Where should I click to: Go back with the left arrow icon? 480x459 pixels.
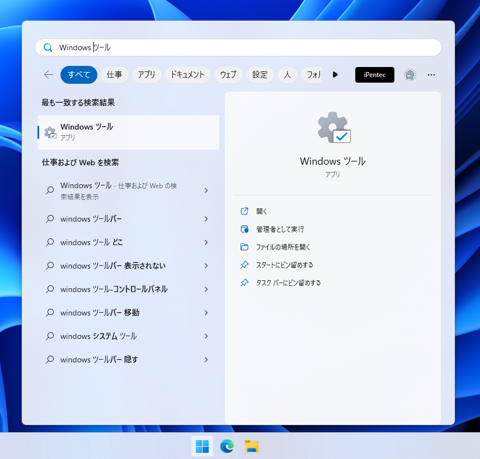coord(49,75)
